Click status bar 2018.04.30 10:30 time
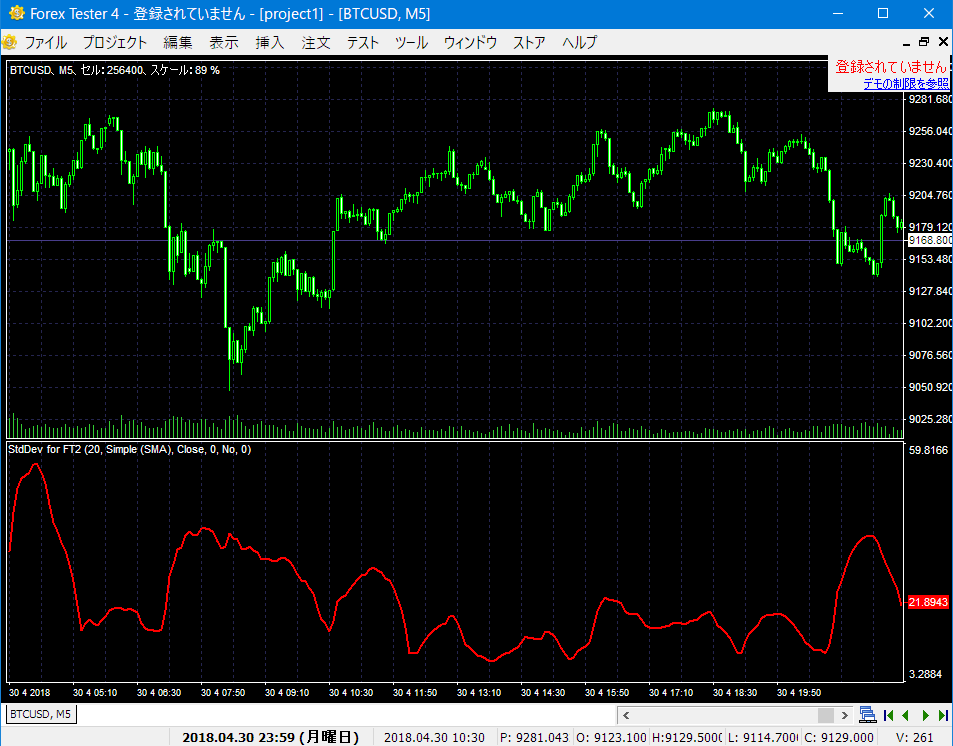This screenshot has width=953, height=746. (x=435, y=737)
